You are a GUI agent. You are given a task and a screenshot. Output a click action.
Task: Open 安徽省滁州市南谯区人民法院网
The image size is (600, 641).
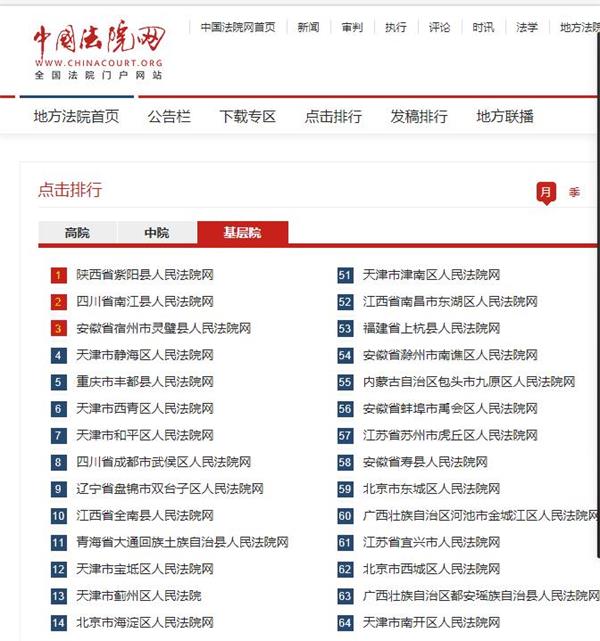pyautogui.click(x=450, y=355)
